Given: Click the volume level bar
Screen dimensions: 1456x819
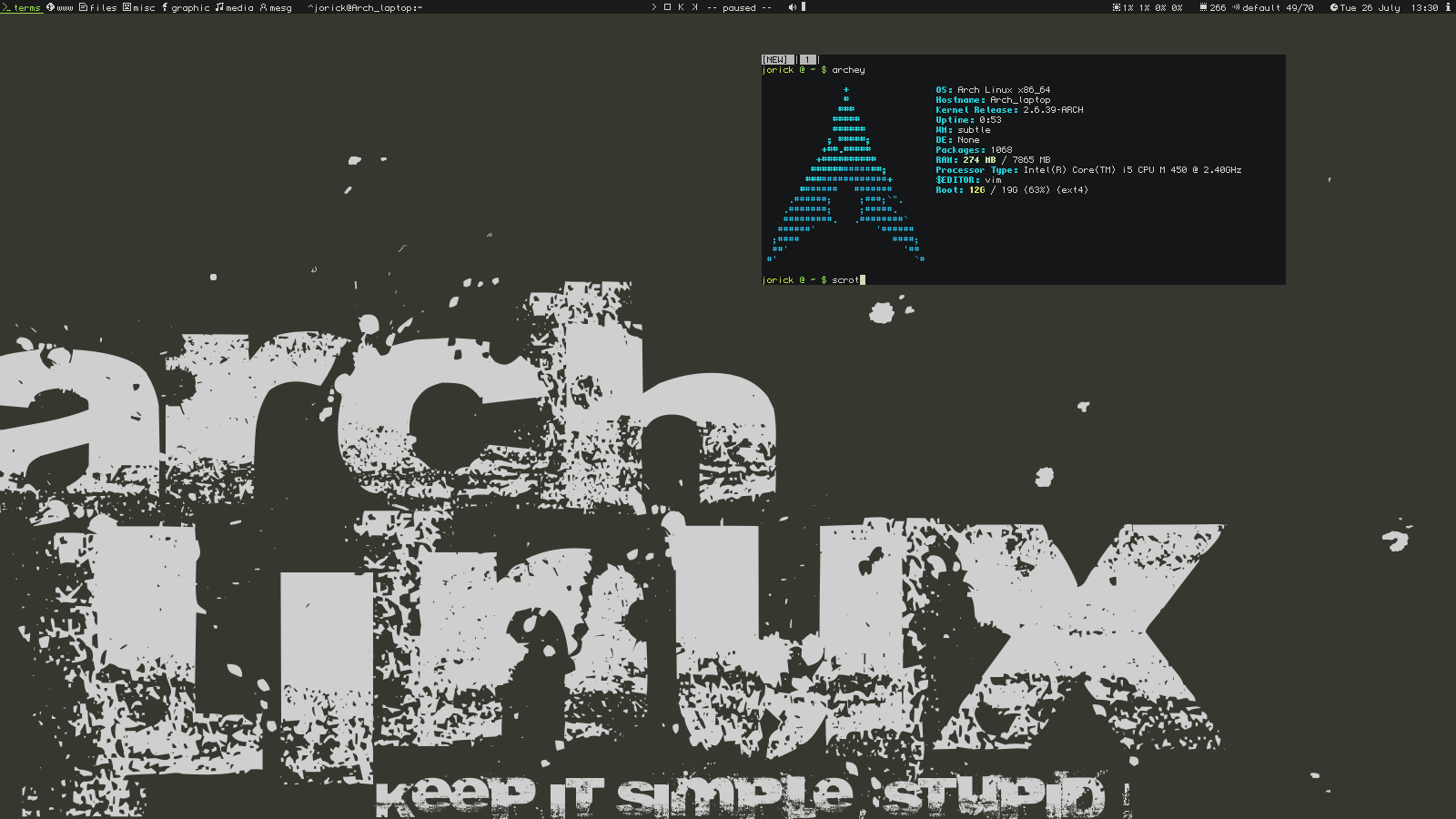Looking at the screenshot, I should click(x=804, y=7).
